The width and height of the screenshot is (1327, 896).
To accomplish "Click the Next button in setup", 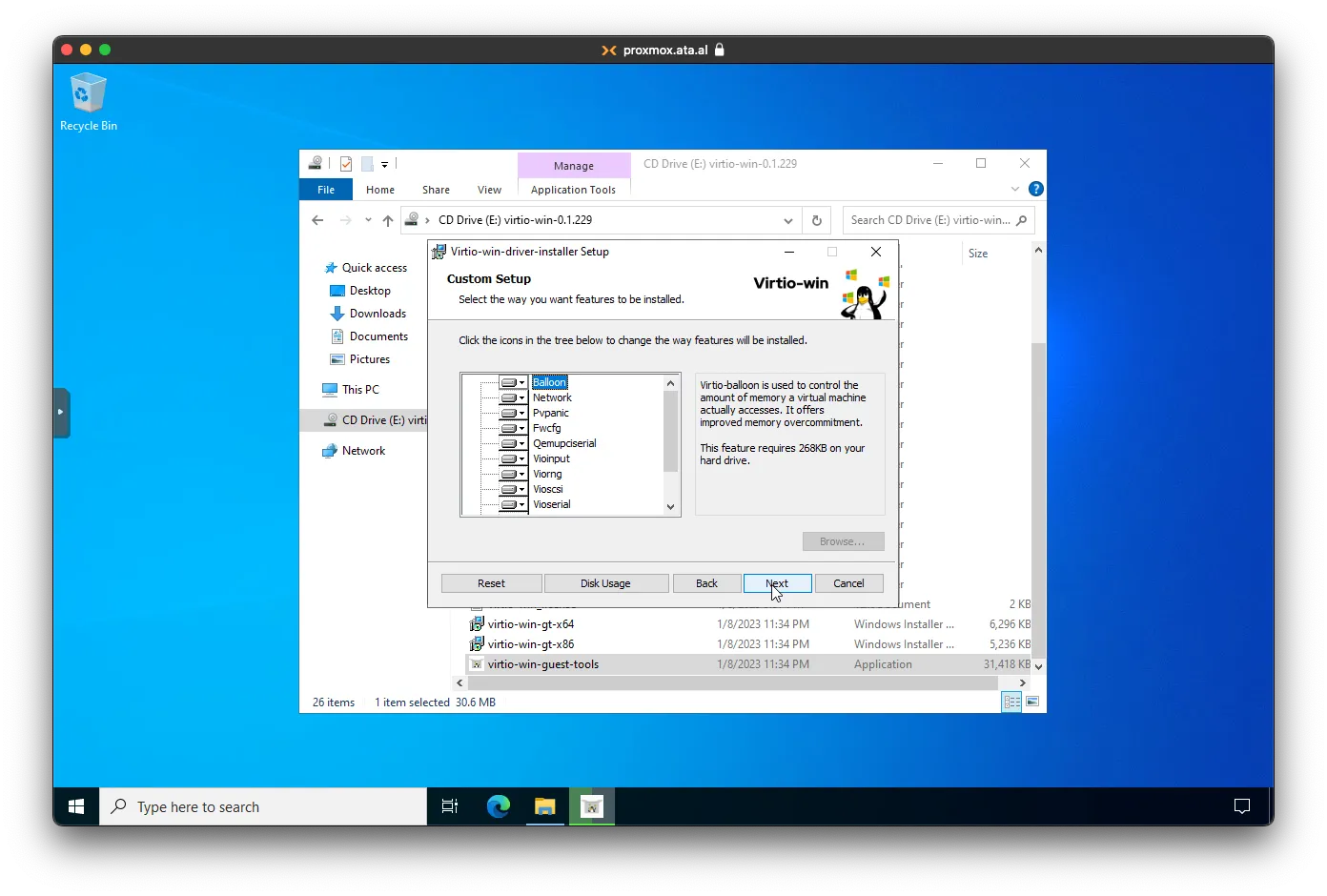I will pos(777,583).
